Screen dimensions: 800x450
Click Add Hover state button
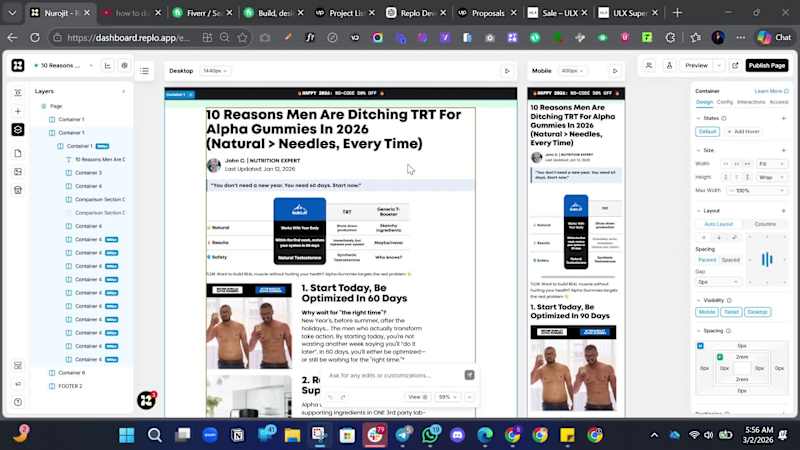pyautogui.click(x=743, y=132)
